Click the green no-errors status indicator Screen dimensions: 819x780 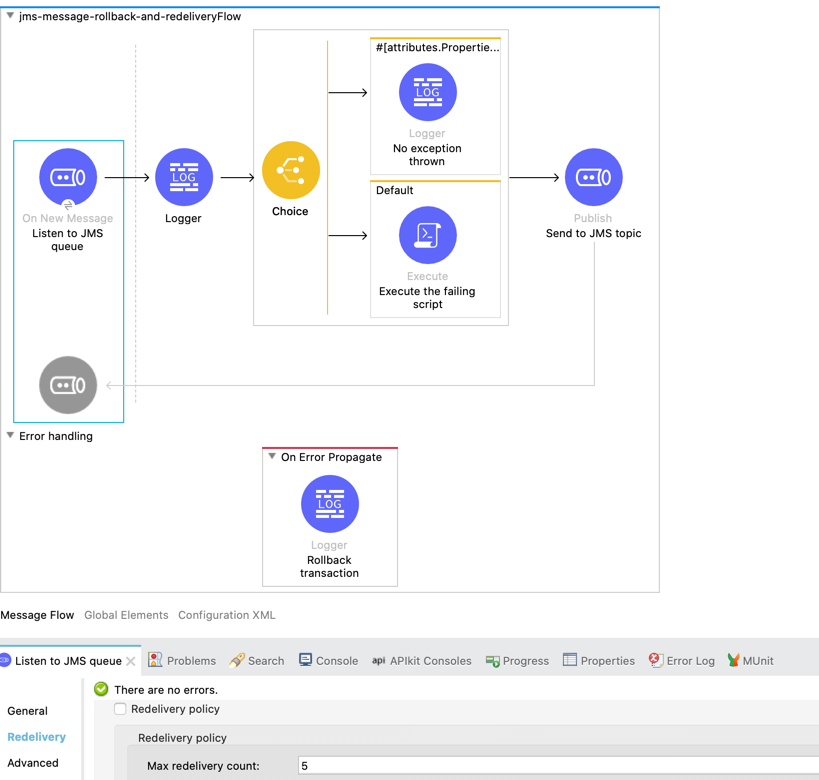(x=100, y=689)
